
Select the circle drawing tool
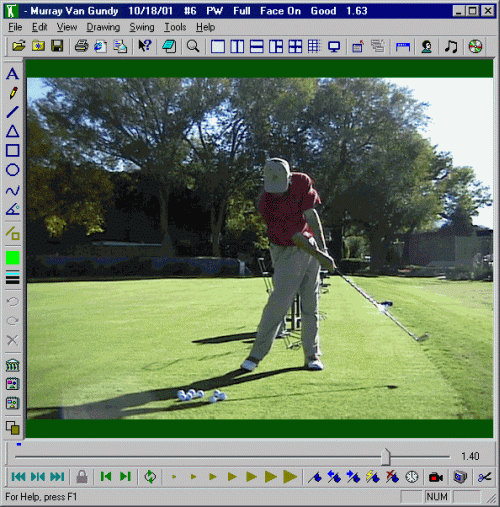[13, 170]
